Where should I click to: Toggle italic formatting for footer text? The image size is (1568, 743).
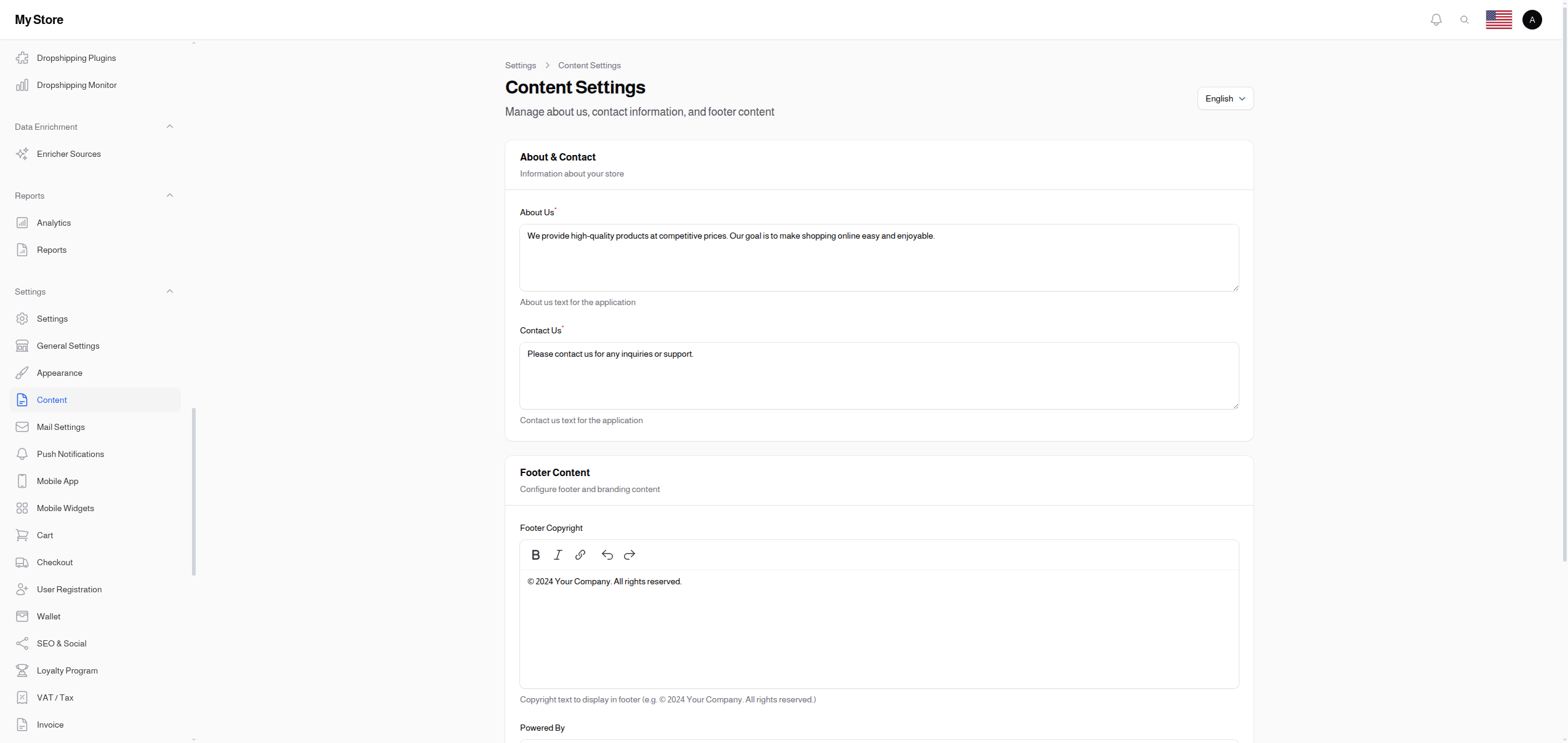[x=558, y=554]
